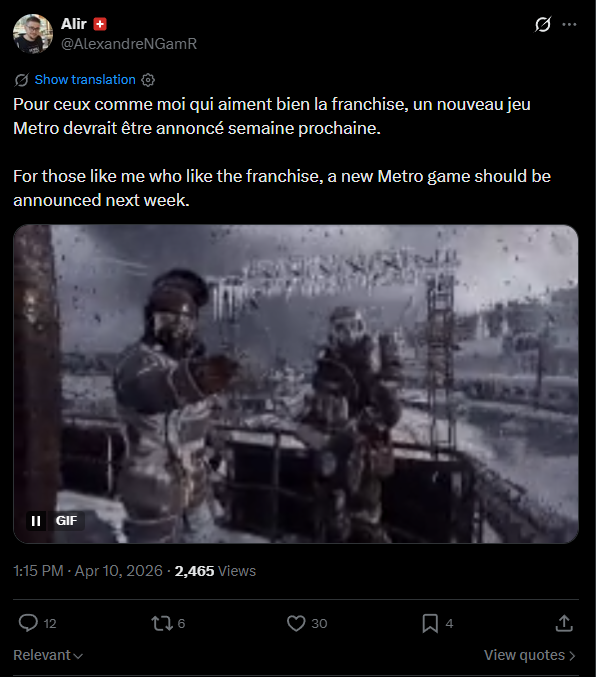Click Show translation link
This screenshot has width=596, height=677.
coord(85,79)
